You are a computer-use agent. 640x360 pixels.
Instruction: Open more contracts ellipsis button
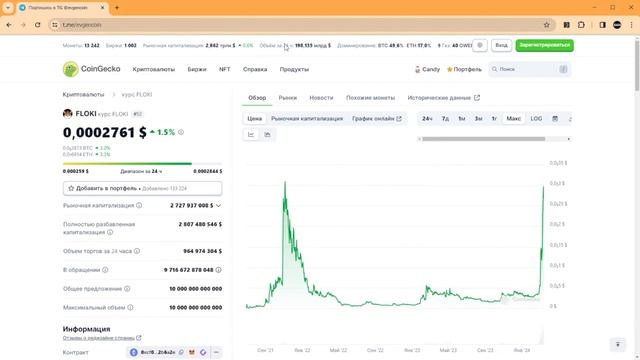coord(216,352)
